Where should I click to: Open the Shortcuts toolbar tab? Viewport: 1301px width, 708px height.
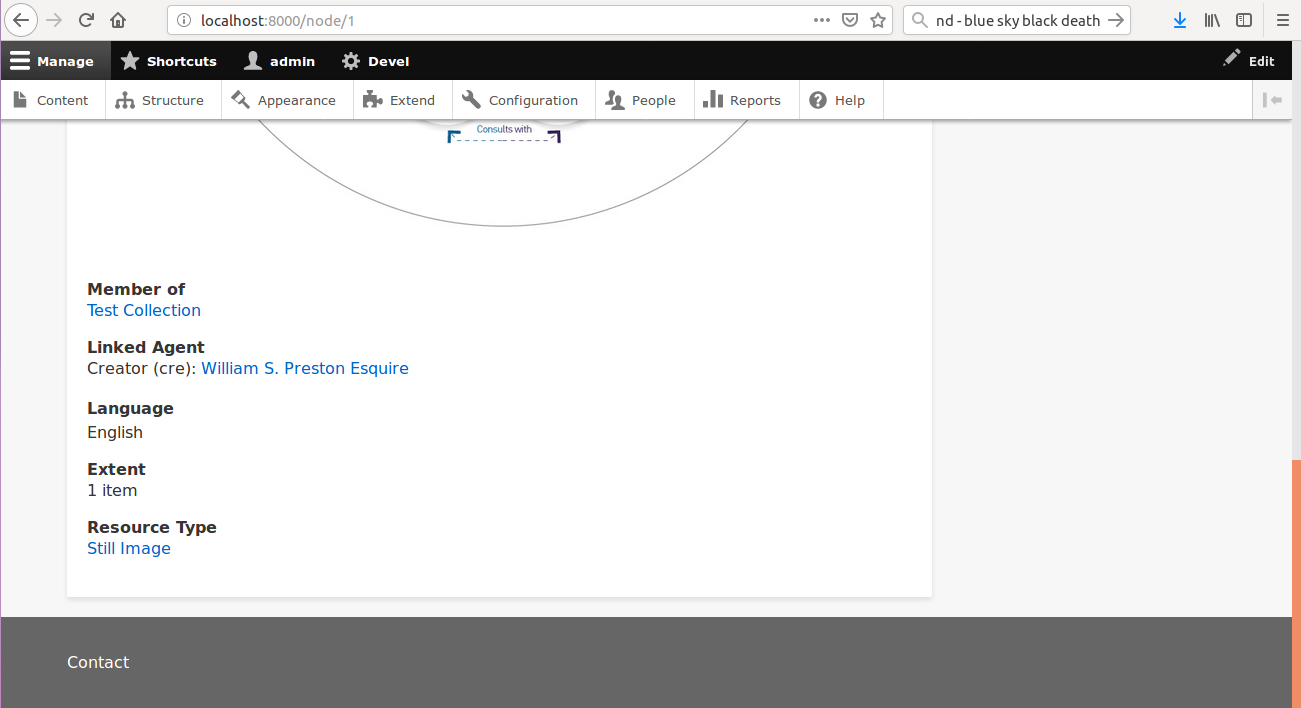click(169, 61)
